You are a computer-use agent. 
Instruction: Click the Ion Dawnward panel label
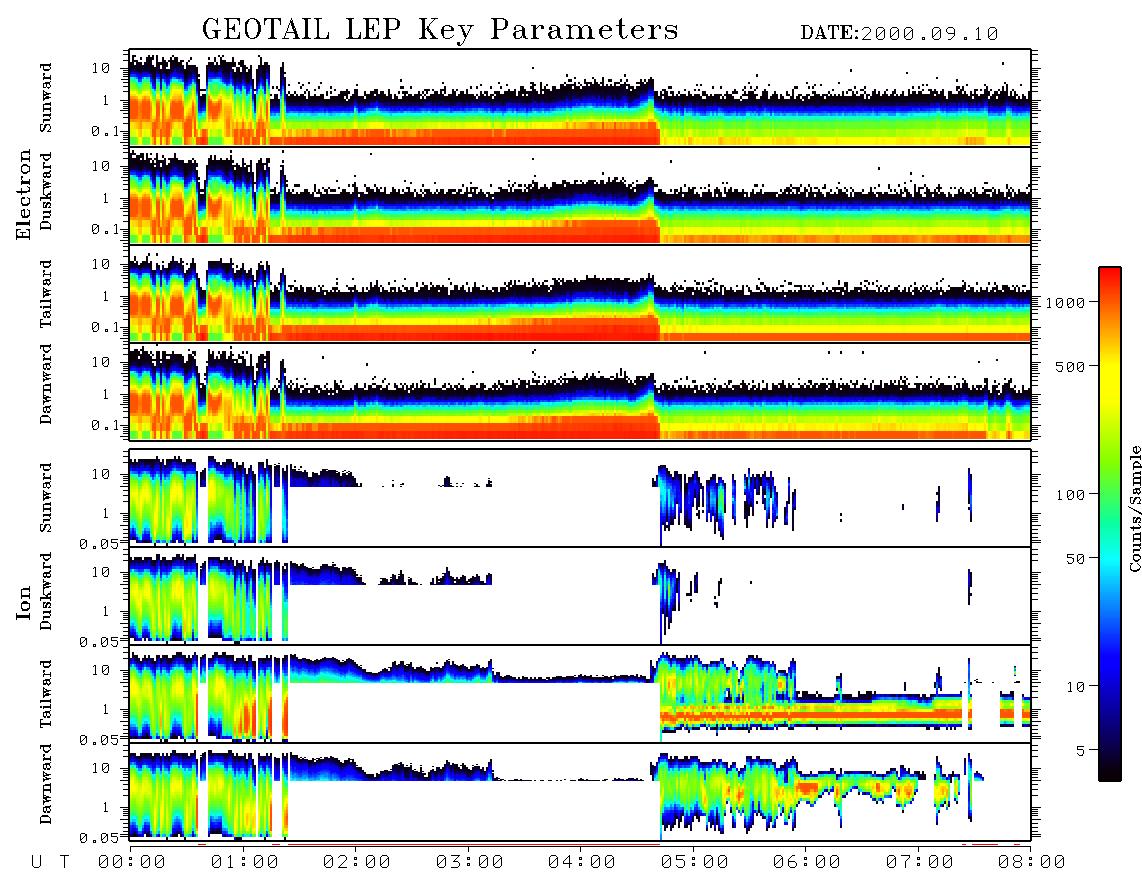click(x=45, y=784)
